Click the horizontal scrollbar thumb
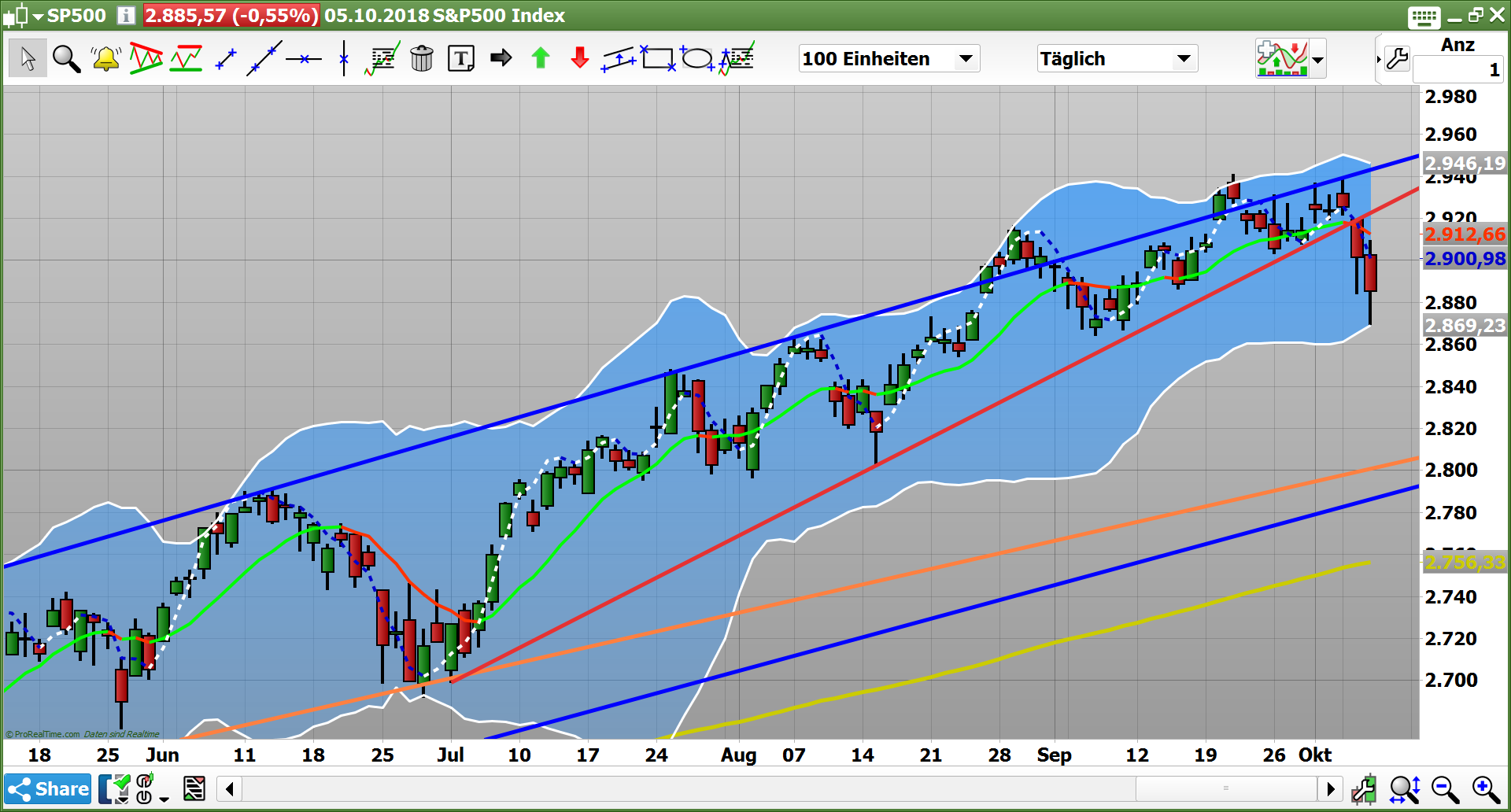Image resolution: width=1511 pixels, height=812 pixels. click(1226, 788)
